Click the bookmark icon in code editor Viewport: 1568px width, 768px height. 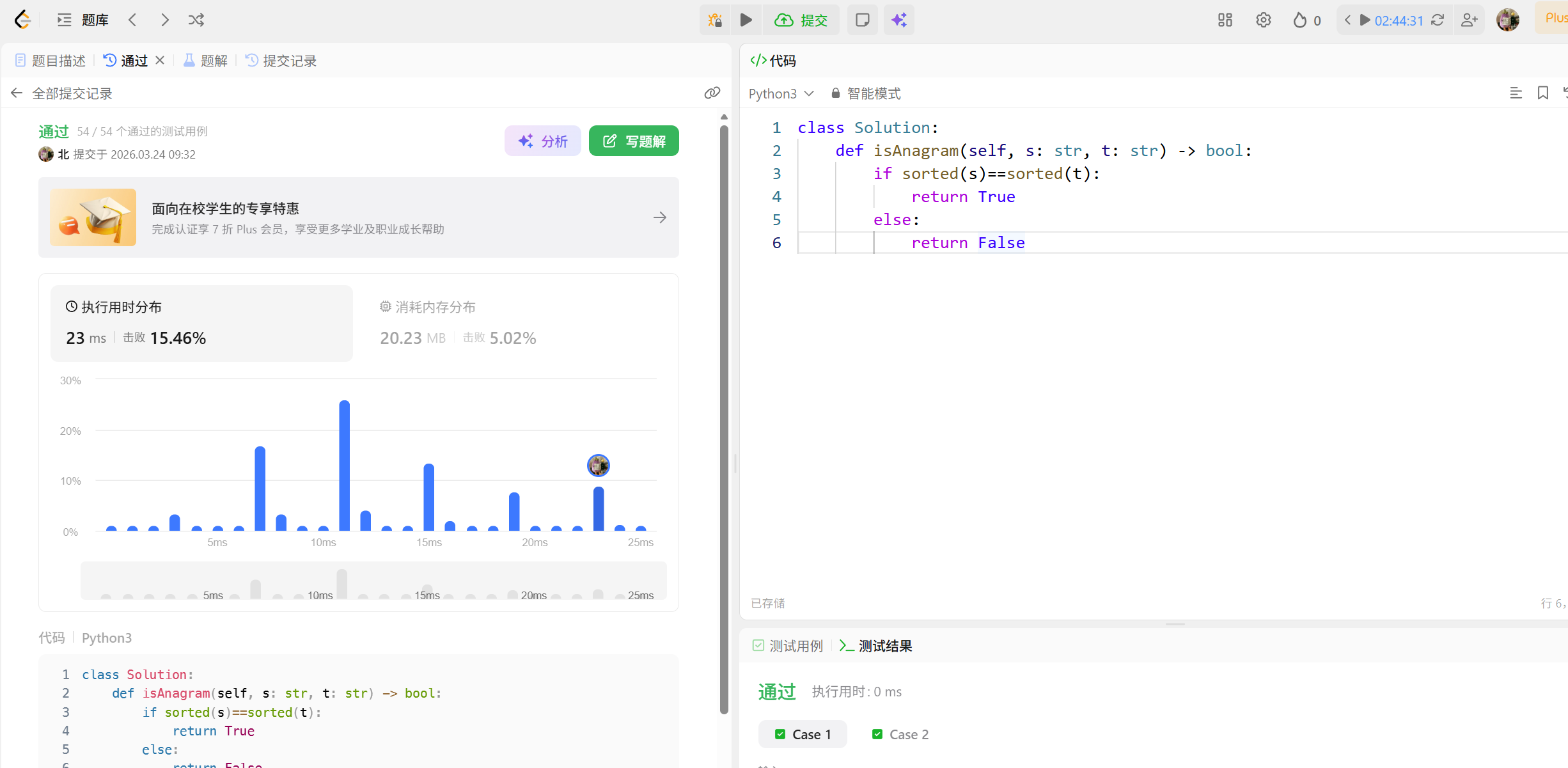tap(1542, 93)
